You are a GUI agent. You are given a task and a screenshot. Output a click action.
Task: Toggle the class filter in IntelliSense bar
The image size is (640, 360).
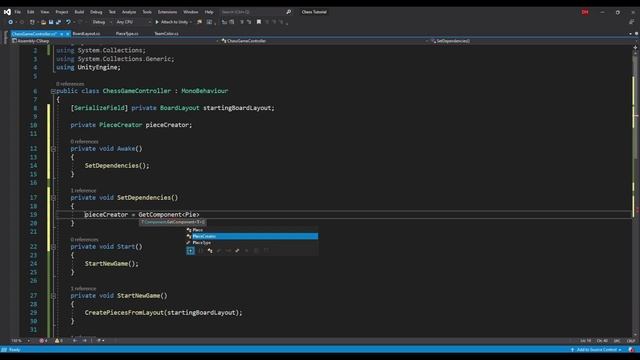pyautogui.click(x=210, y=251)
